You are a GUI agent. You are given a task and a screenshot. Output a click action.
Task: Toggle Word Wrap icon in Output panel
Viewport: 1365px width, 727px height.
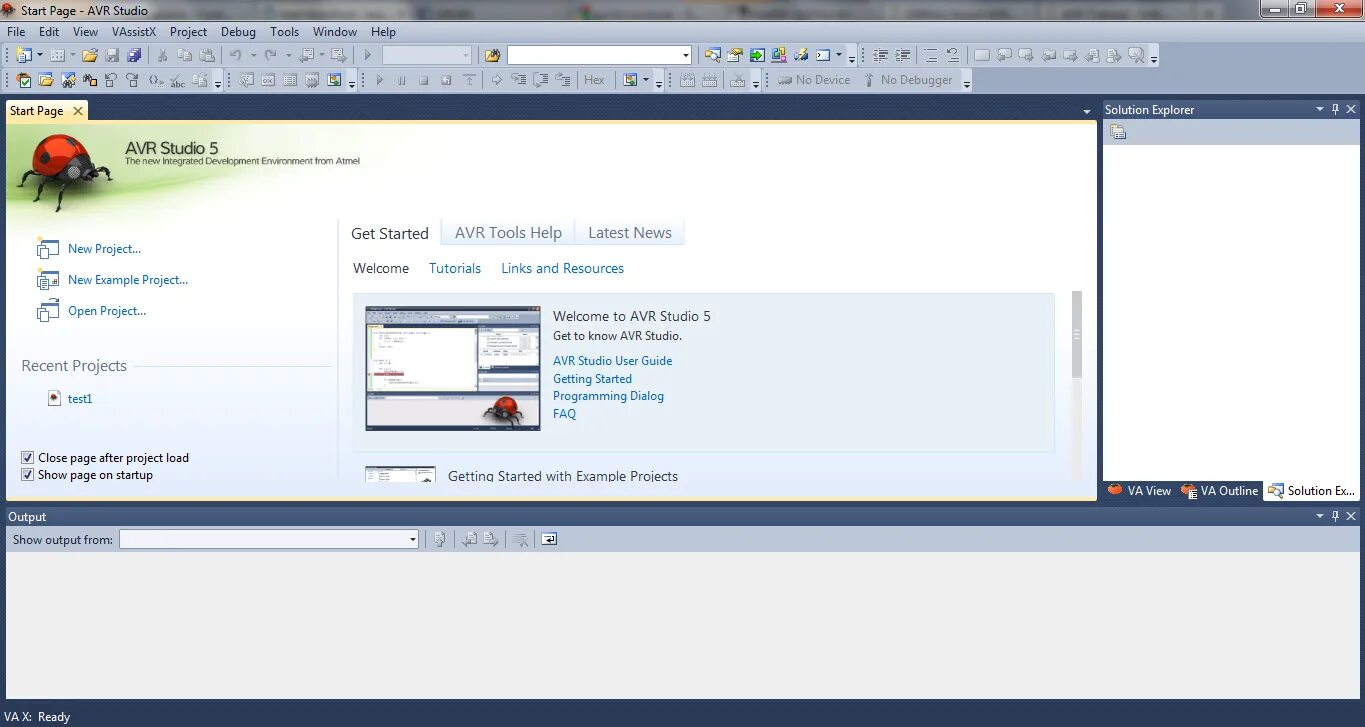[x=549, y=539]
